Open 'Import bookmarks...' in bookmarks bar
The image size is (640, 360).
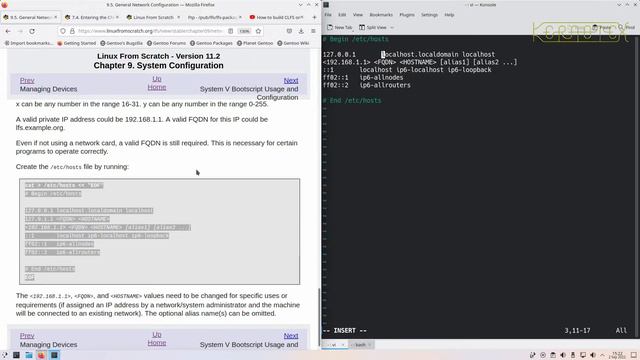29,43
